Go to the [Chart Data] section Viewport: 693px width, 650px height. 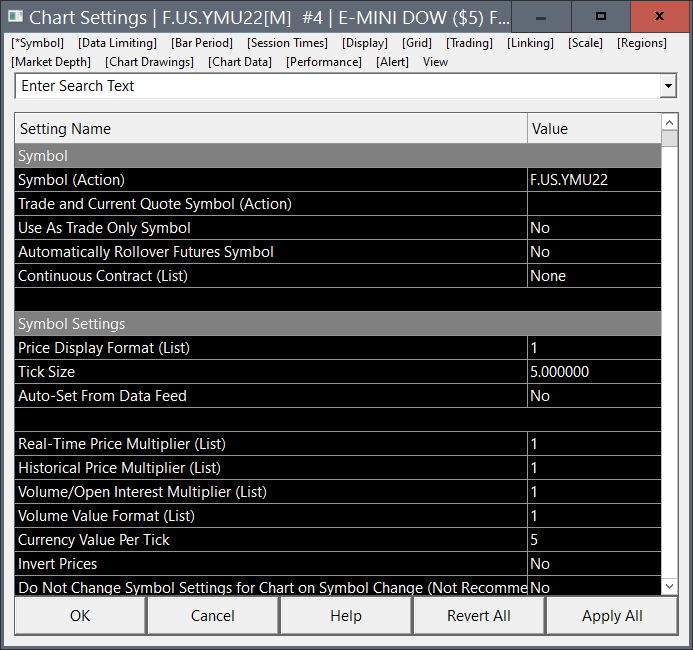[x=240, y=62]
